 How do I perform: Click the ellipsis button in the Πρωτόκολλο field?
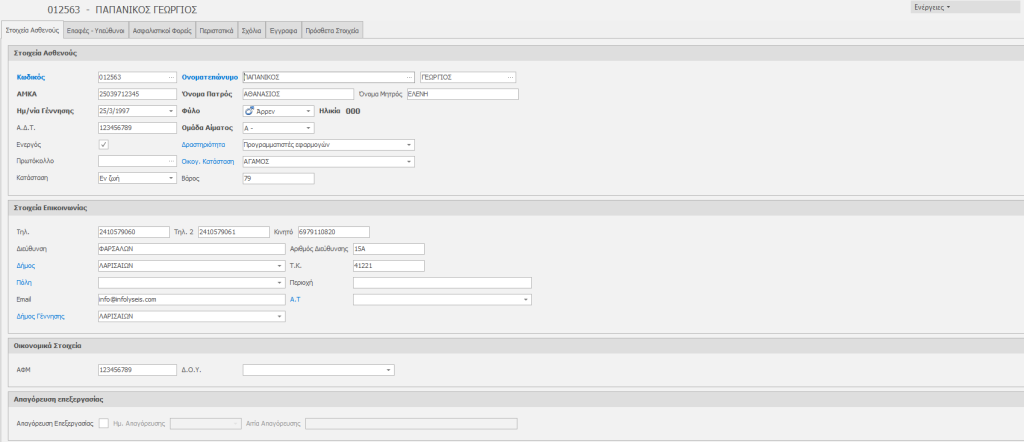tap(171, 161)
